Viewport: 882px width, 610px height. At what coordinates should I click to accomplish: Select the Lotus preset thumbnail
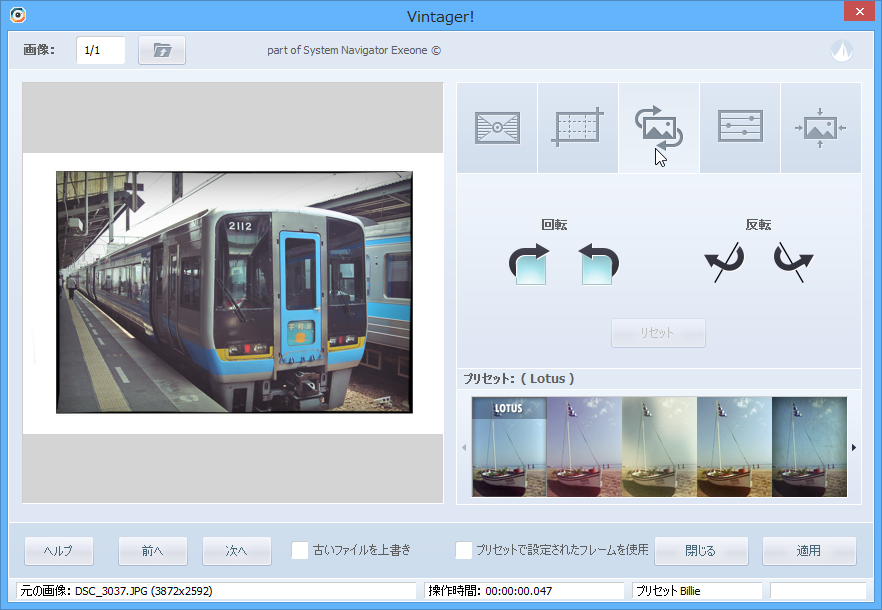508,447
